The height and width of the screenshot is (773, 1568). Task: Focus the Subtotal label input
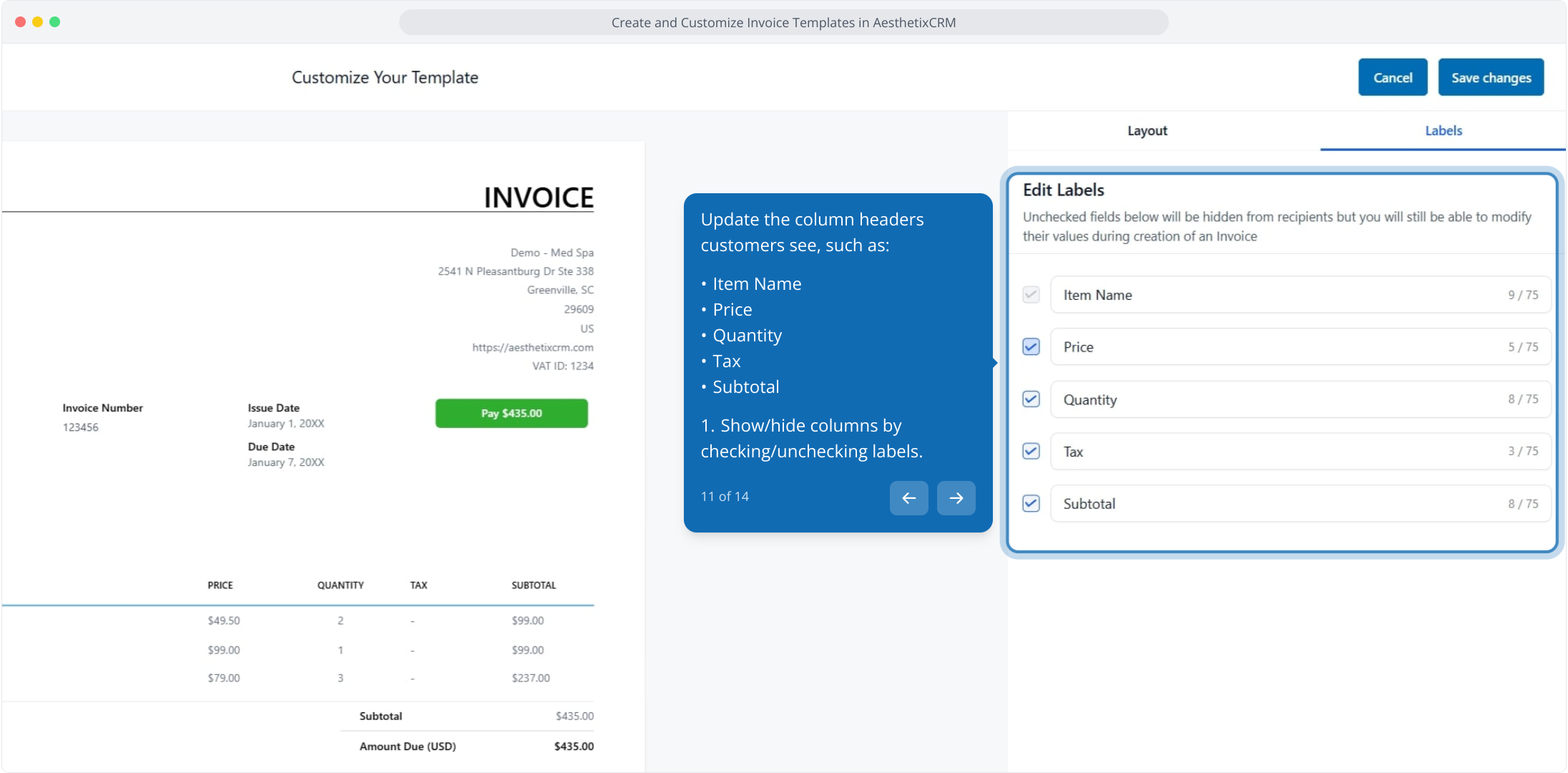(x=1273, y=504)
